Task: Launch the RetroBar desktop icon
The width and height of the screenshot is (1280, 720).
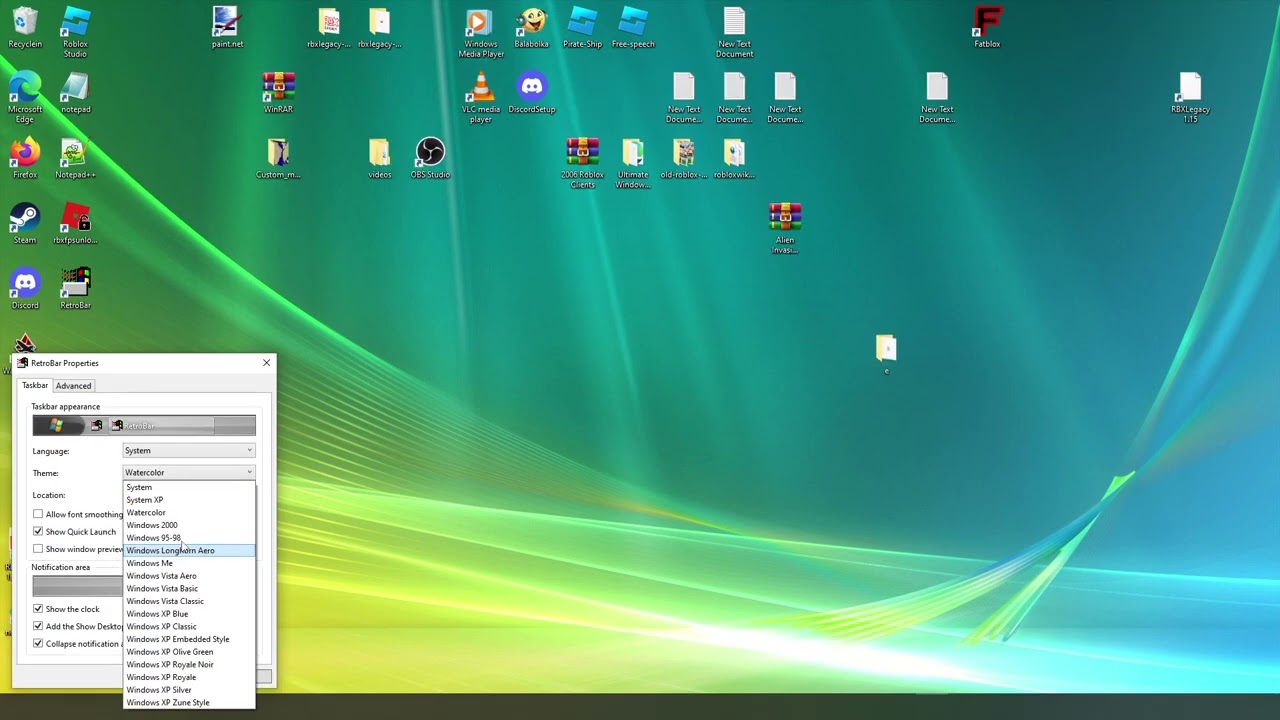Action: point(75,288)
